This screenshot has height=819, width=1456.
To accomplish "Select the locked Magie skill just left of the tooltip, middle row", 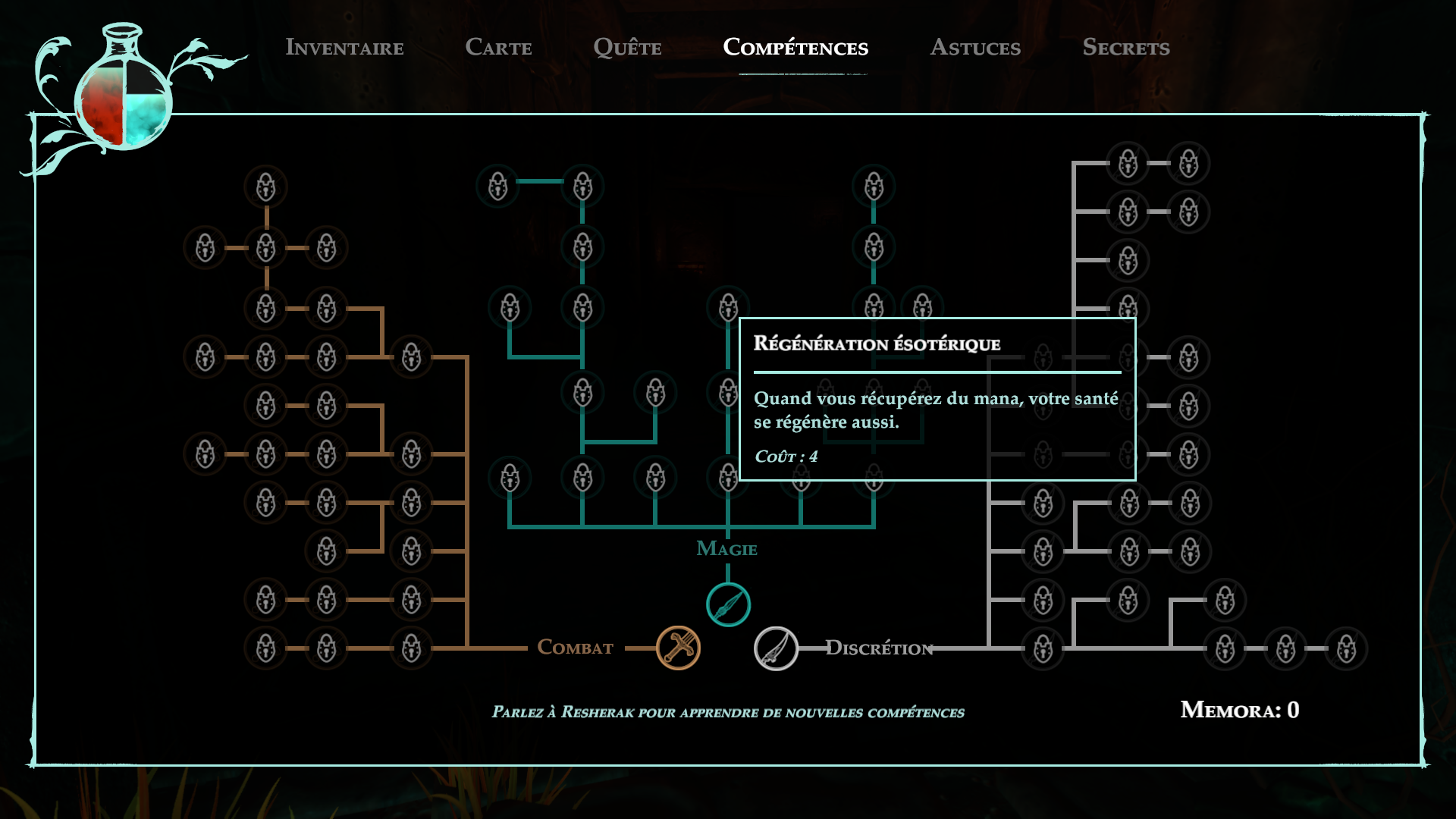I will [726, 392].
